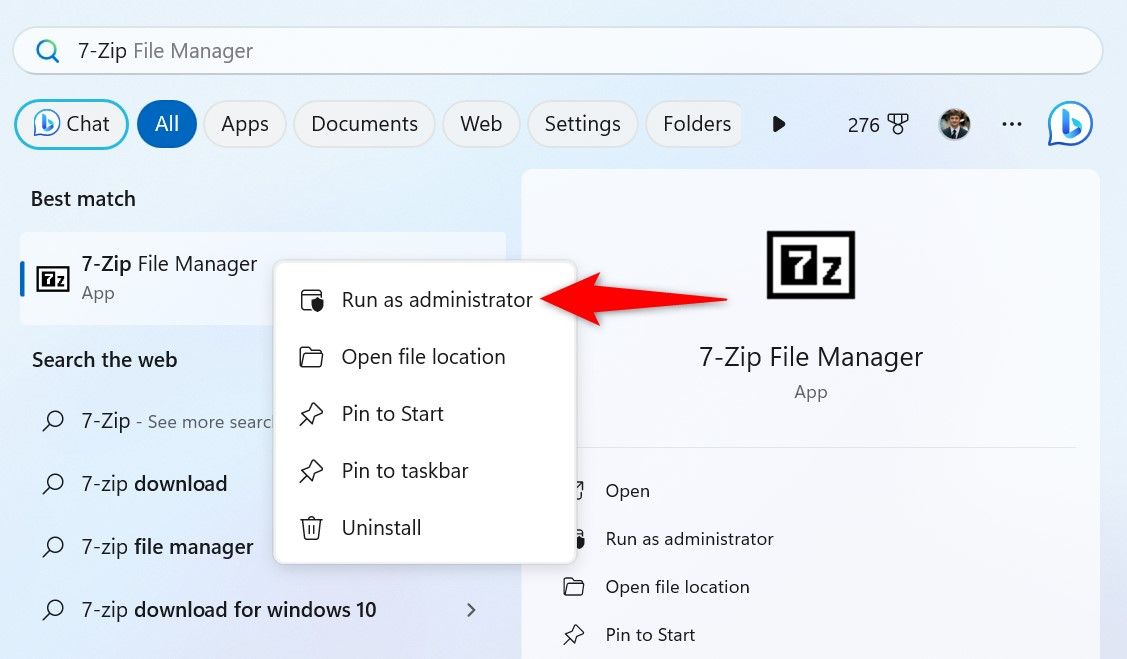
Task: Switch to the Apps filter tab
Action: point(244,124)
